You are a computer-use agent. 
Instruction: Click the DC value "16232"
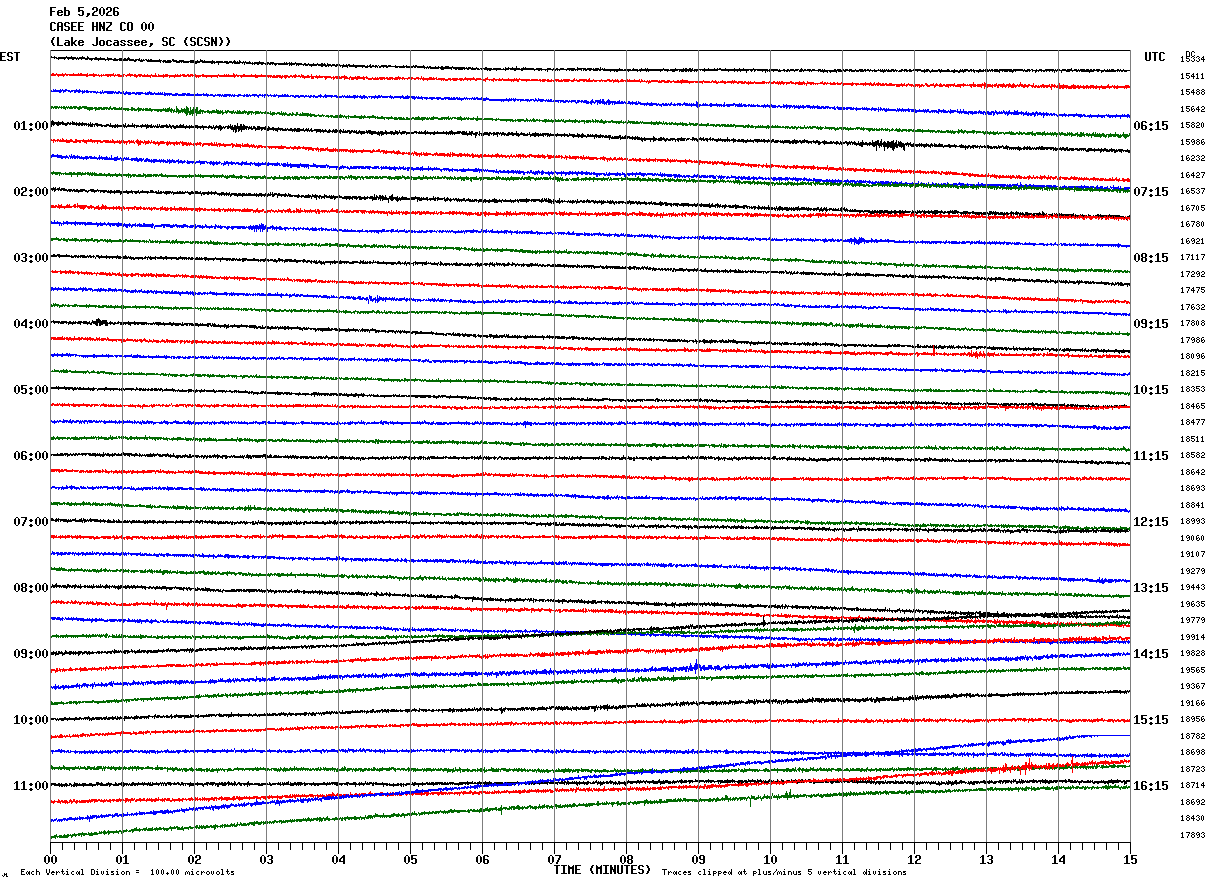coord(1192,159)
